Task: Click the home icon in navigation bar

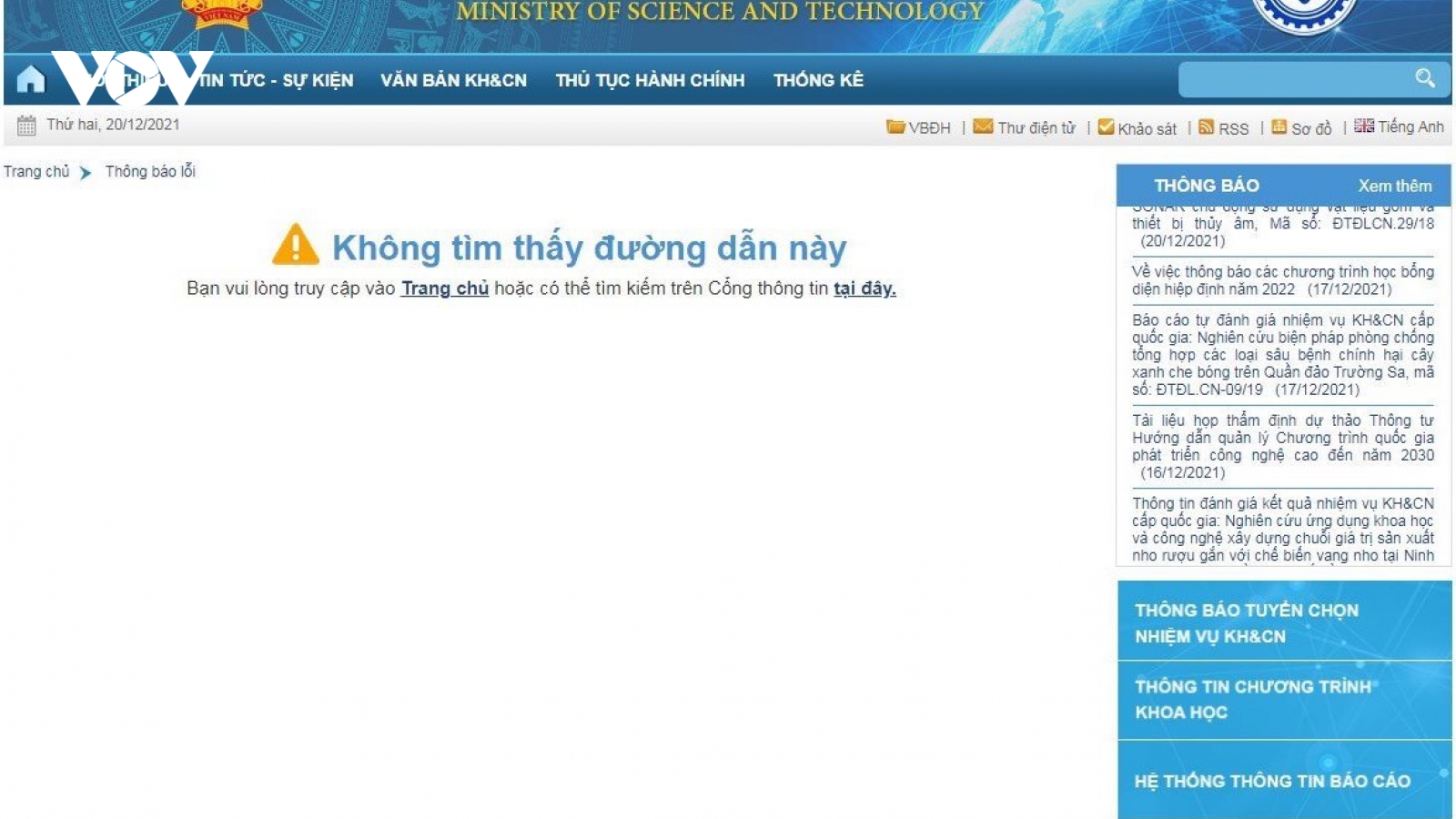Action: click(30, 79)
